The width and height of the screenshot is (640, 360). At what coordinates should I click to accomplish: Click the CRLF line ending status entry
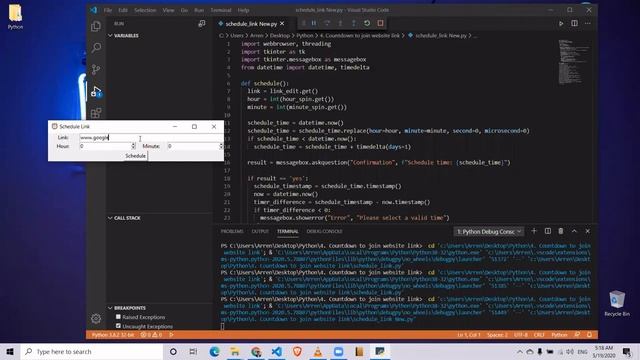pyautogui.click(x=539, y=335)
